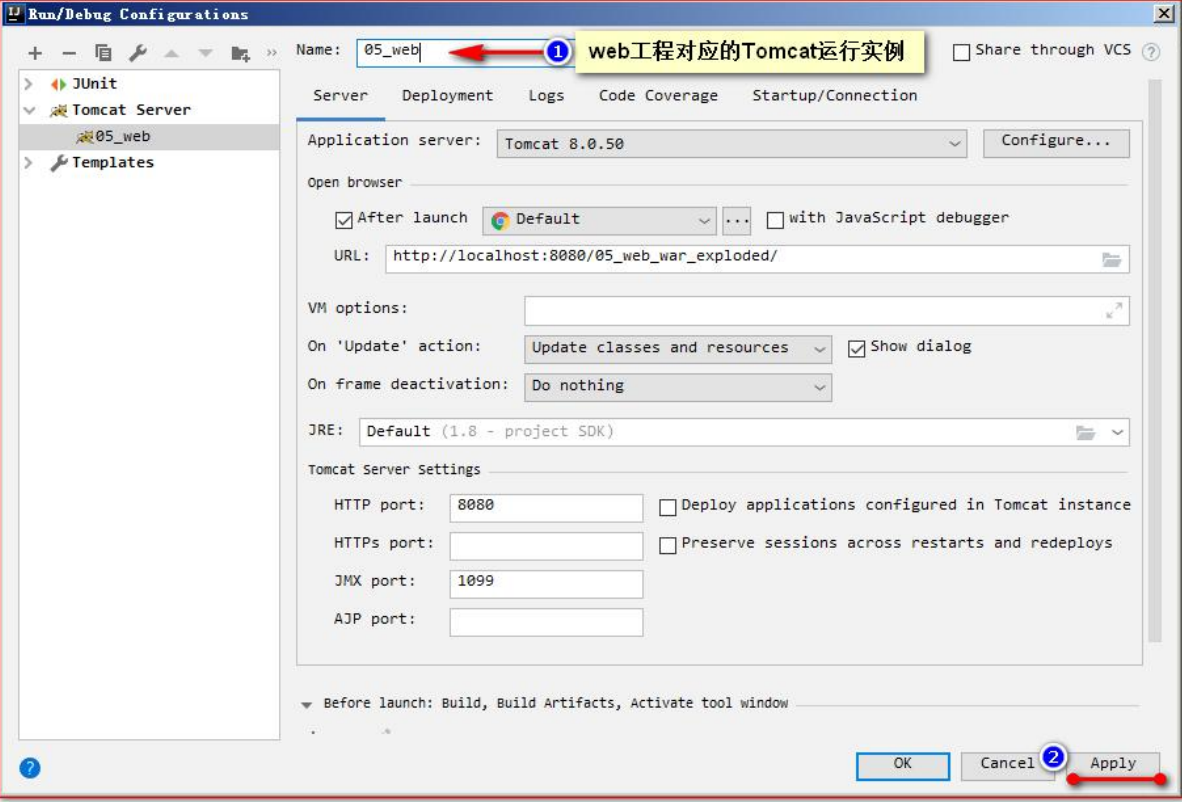The height and width of the screenshot is (802, 1182).
Task: Uncheck After launch checkbox
Action: click(344, 220)
